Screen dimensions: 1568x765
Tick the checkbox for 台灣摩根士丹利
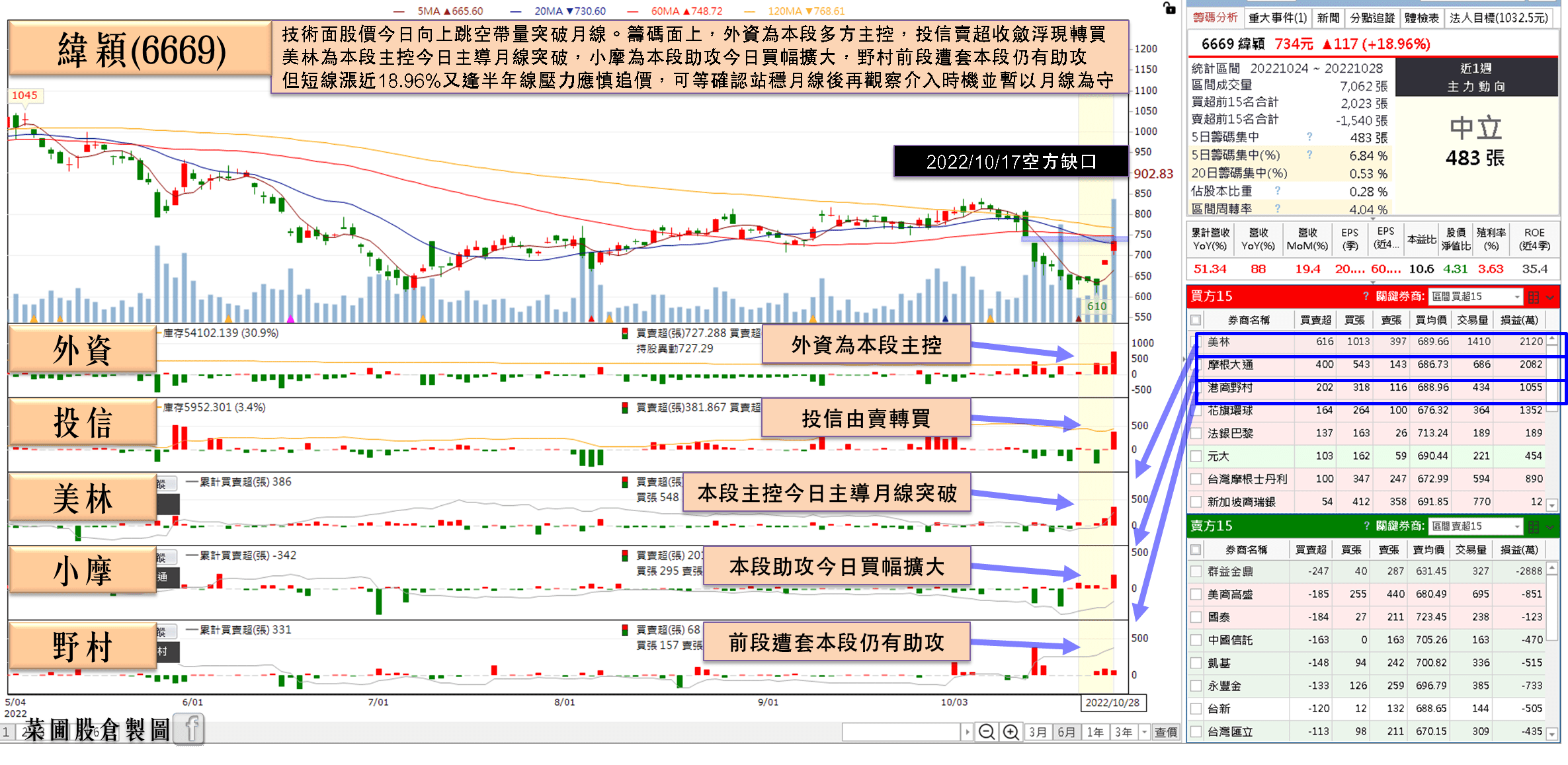(x=1196, y=479)
